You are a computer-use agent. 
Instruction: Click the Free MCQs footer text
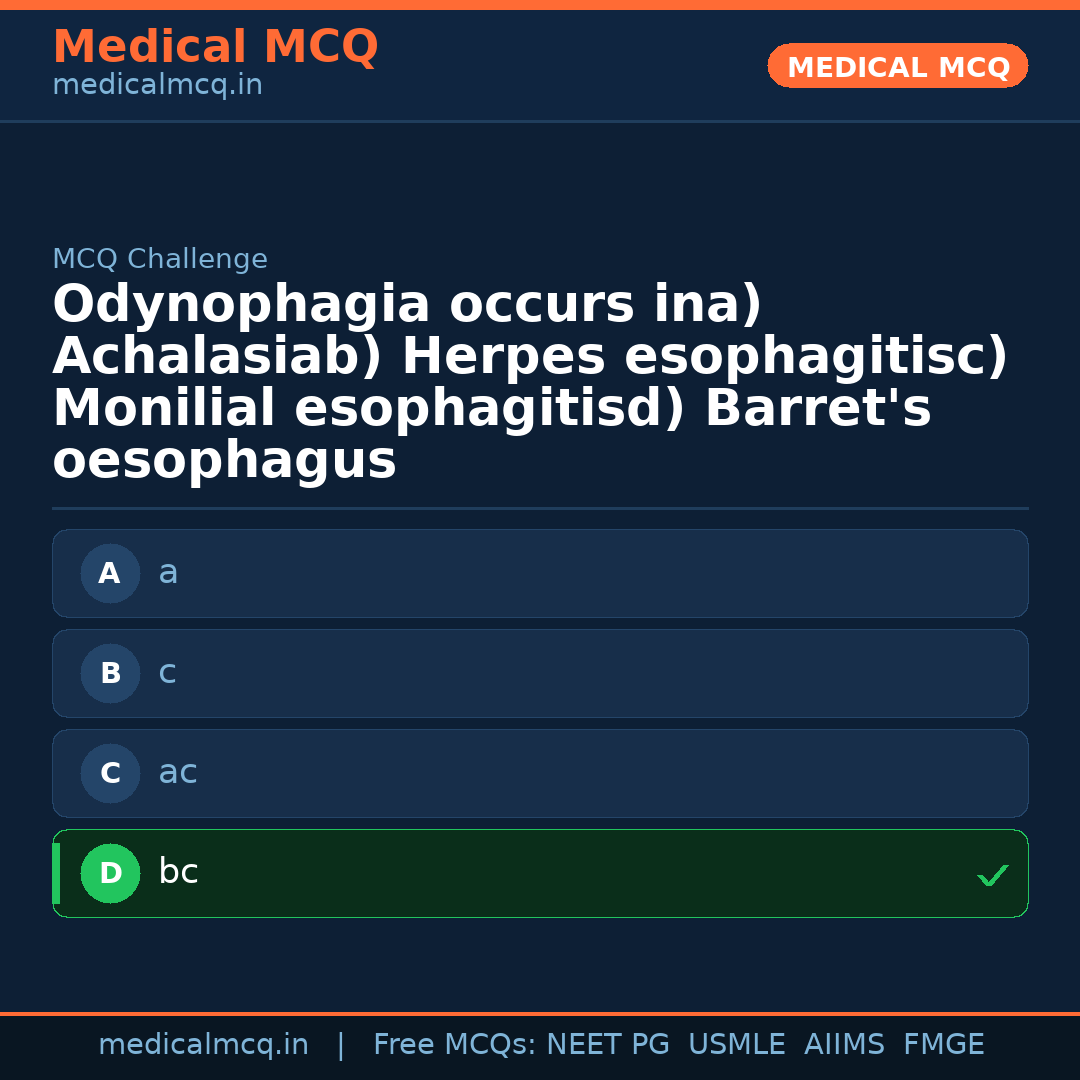click(455, 1044)
